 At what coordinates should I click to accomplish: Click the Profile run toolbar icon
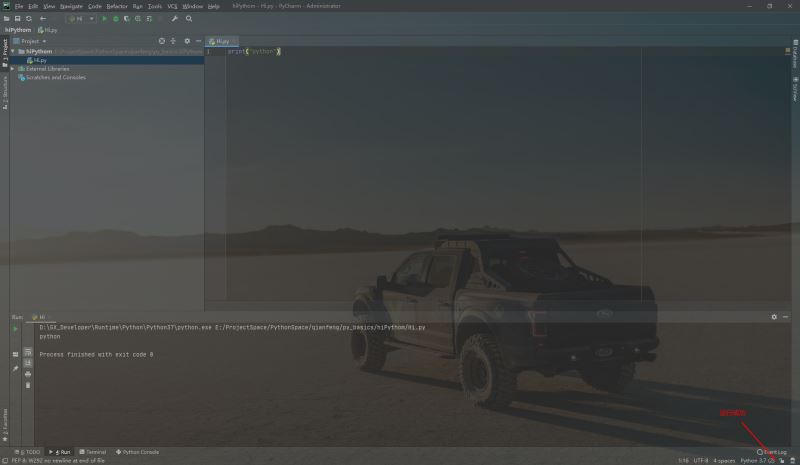[x=138, y=19]
